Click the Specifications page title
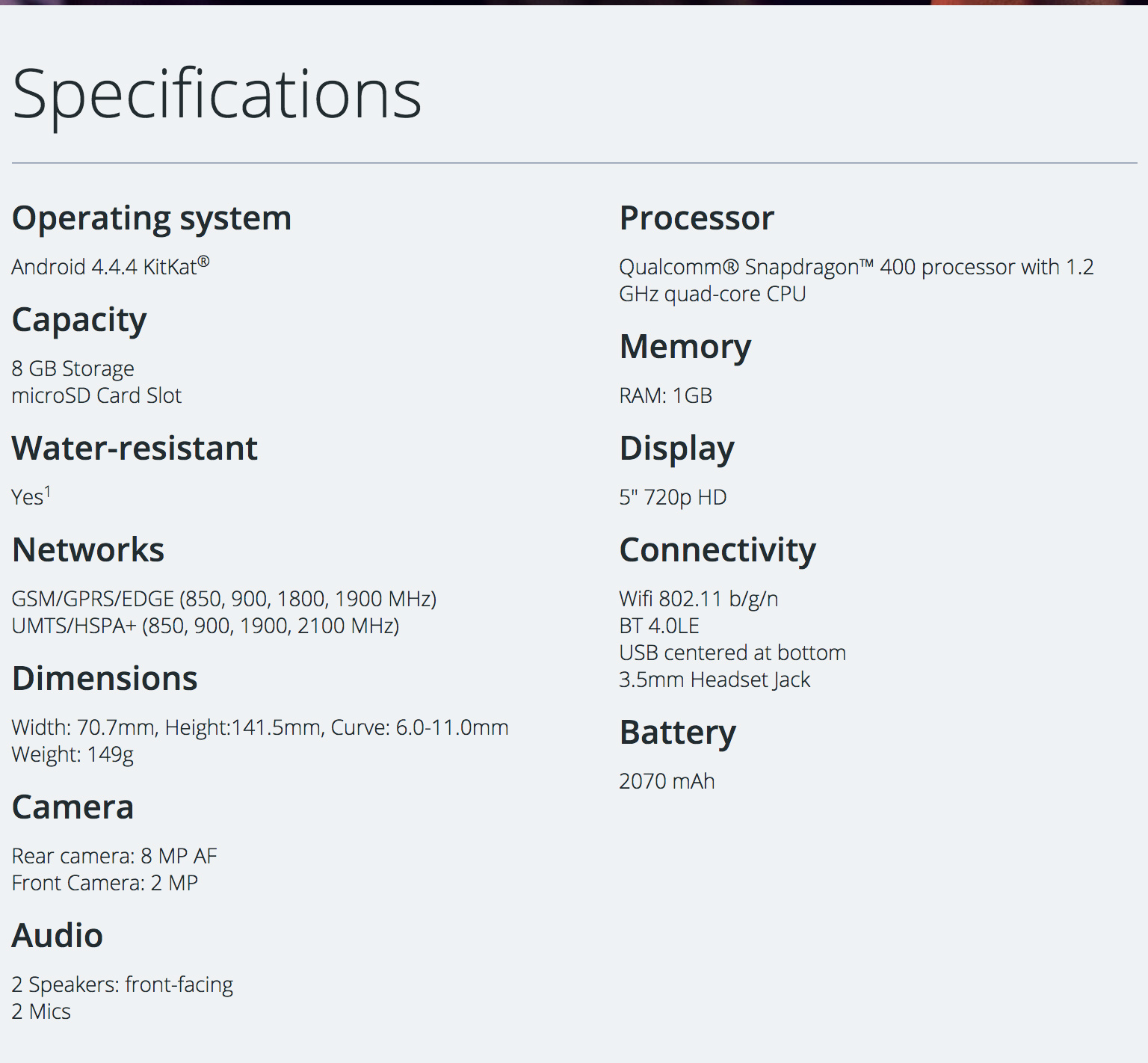Image resolution: width=1148 pixels, height=1063 pixels. point(217,94)
